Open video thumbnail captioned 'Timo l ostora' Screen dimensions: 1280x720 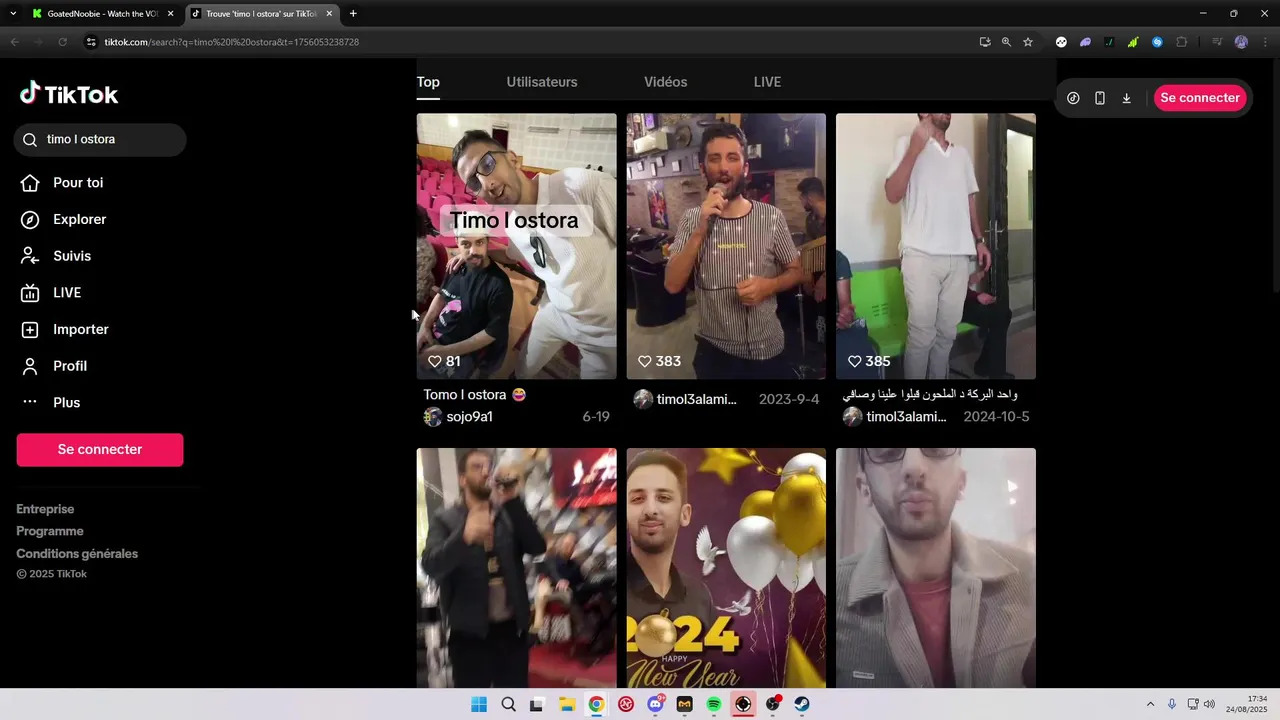pyautogui.click(x=516, y=246)
